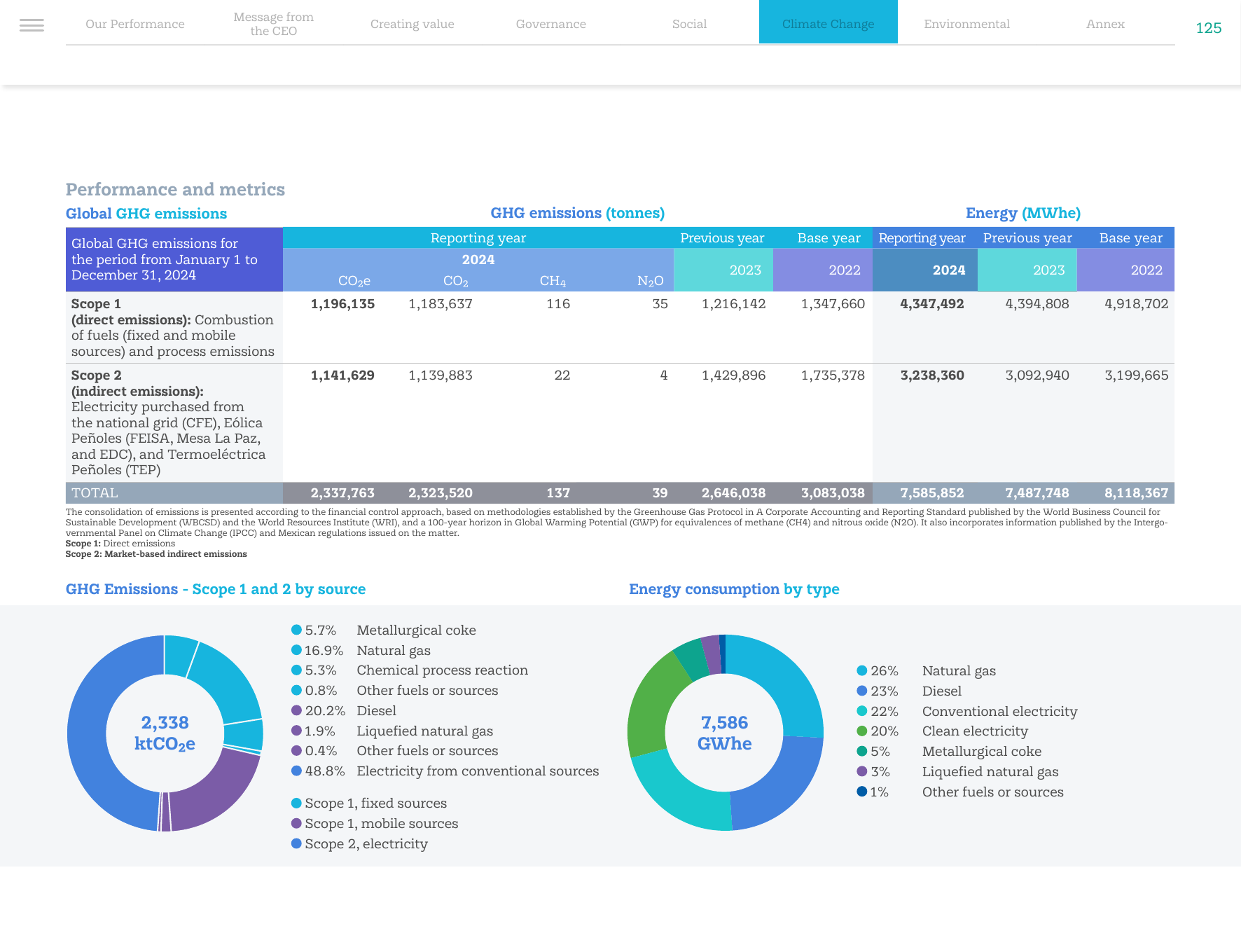Open the Environmental tab

tap(967, 24)
